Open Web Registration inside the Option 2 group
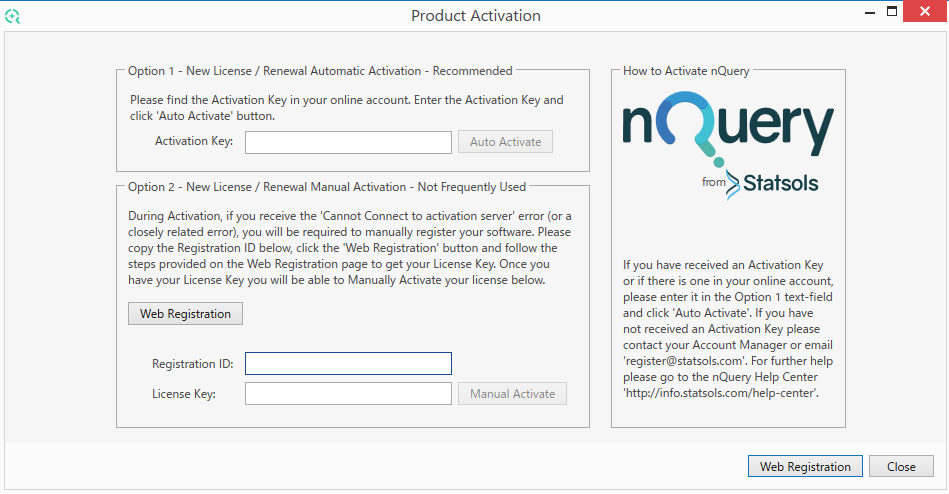The image size is (949, 494). click(x=185, y=314)
